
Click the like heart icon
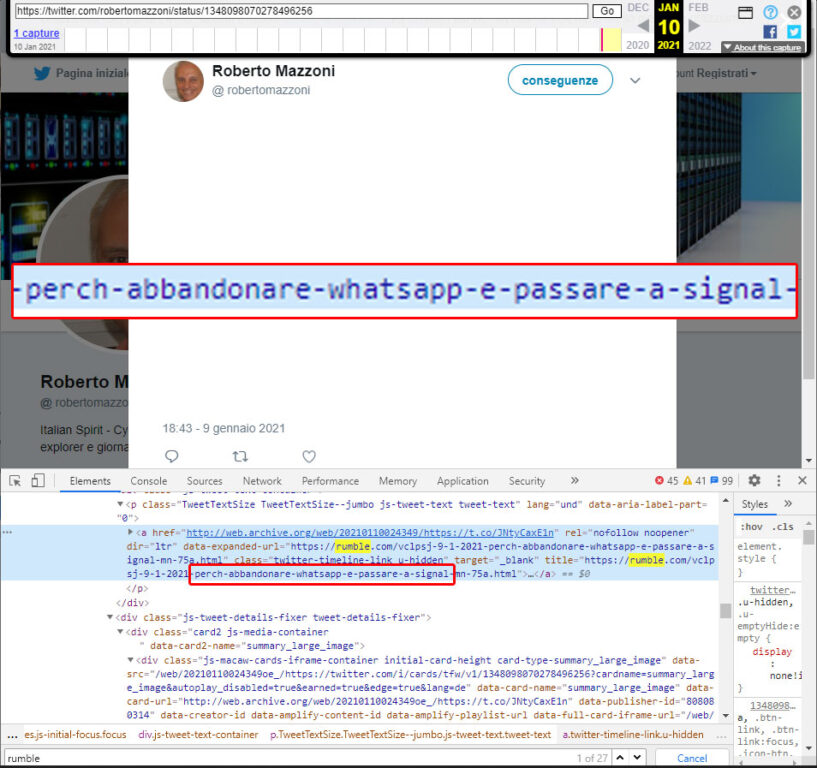click(x=309, y=456)
